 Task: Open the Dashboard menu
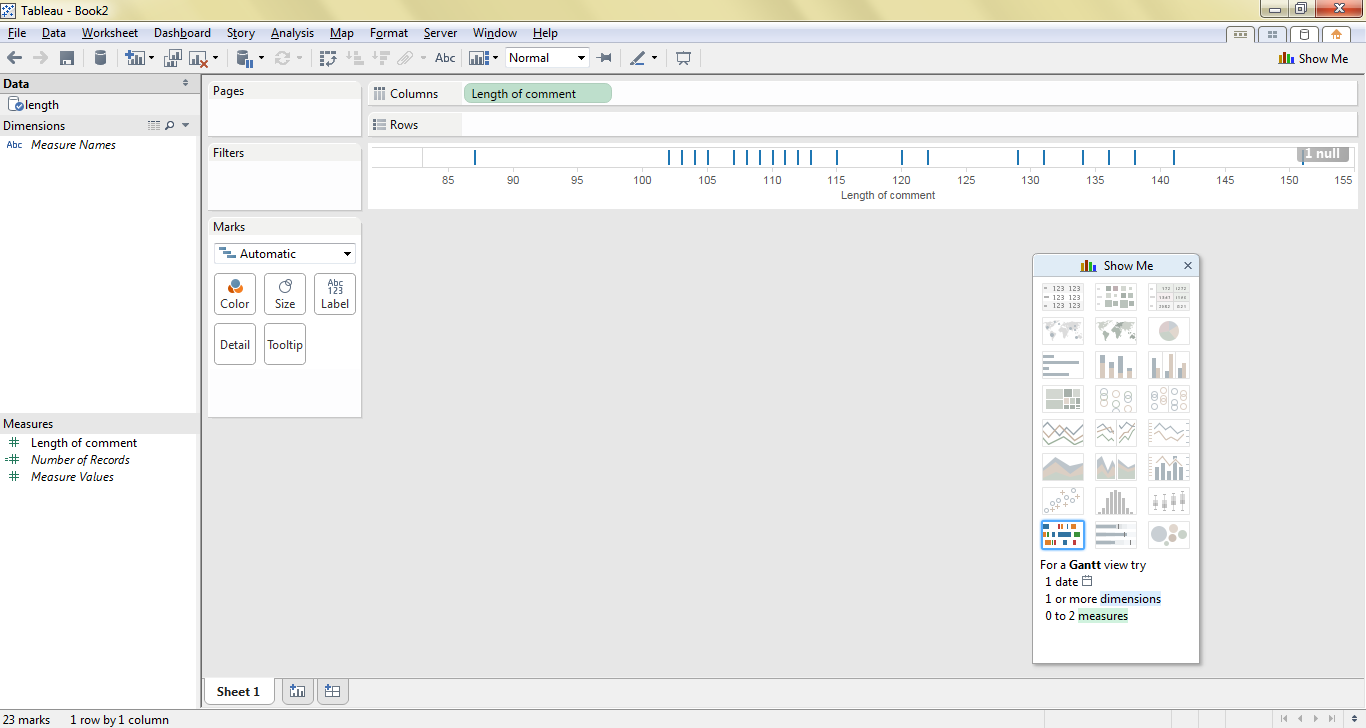(x=182, y=33)
